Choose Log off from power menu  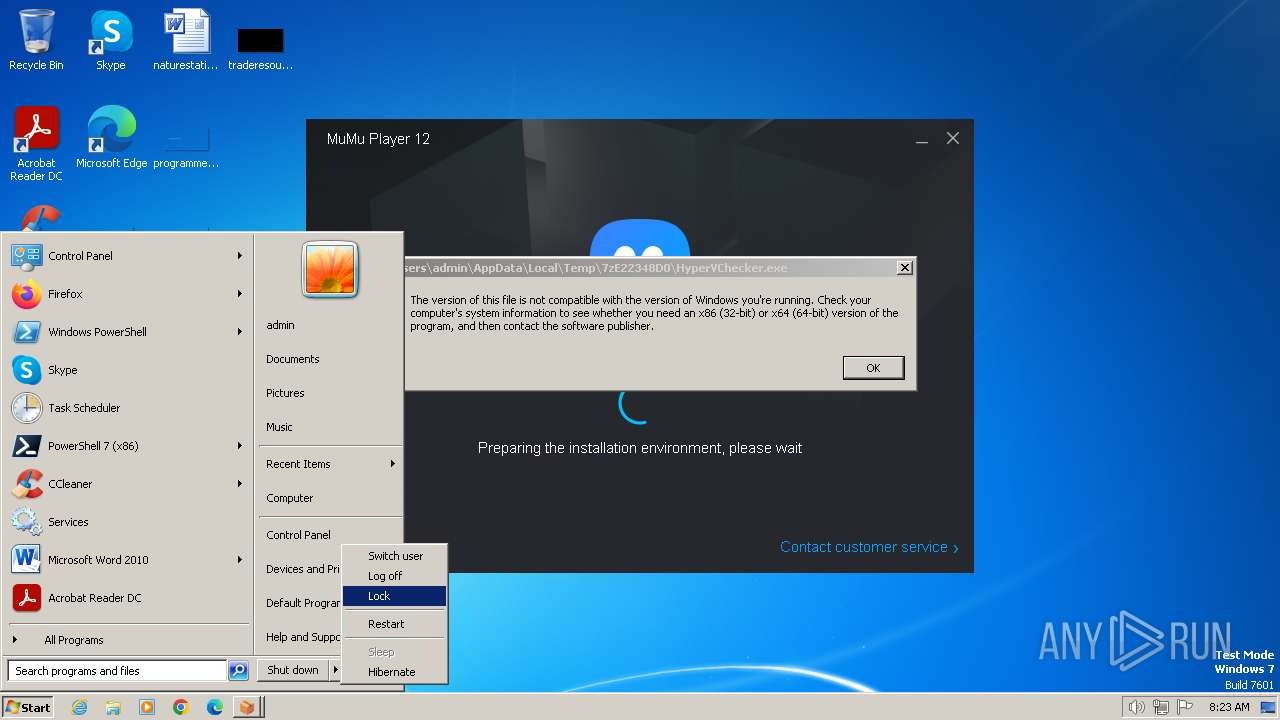pos(394,576)
